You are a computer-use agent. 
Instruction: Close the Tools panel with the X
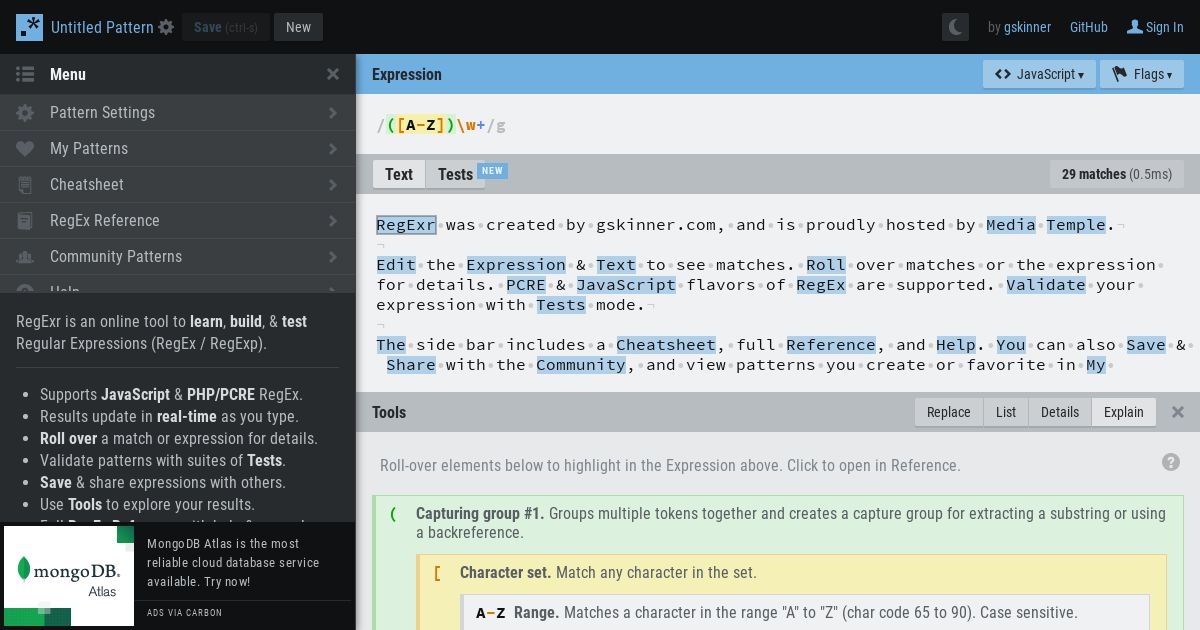(x=1178, y=412)
